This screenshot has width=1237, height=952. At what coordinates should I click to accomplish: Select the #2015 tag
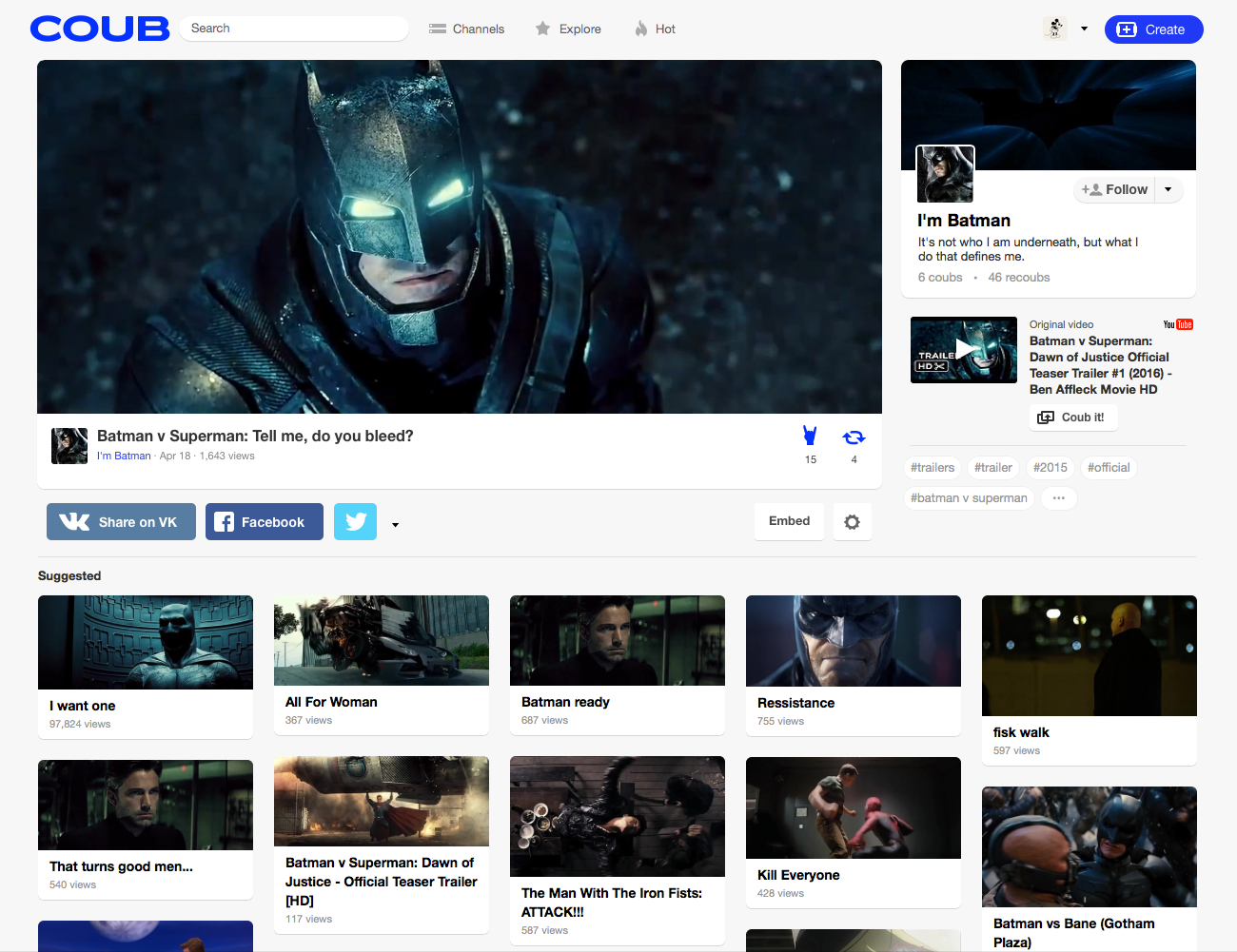click(x=1050, y=468)
